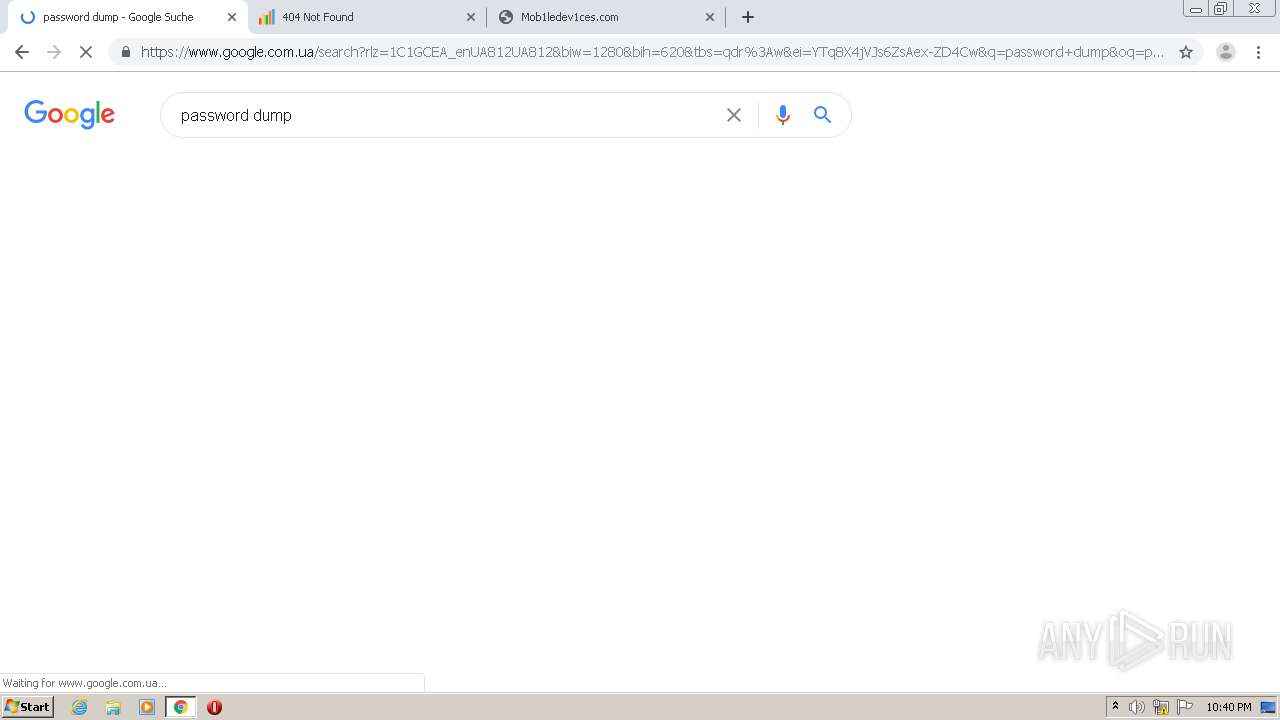Select Chrome taskbar button
This screenshot has width=1280, height=720.
pyautogui.click(x=180, y=707)
